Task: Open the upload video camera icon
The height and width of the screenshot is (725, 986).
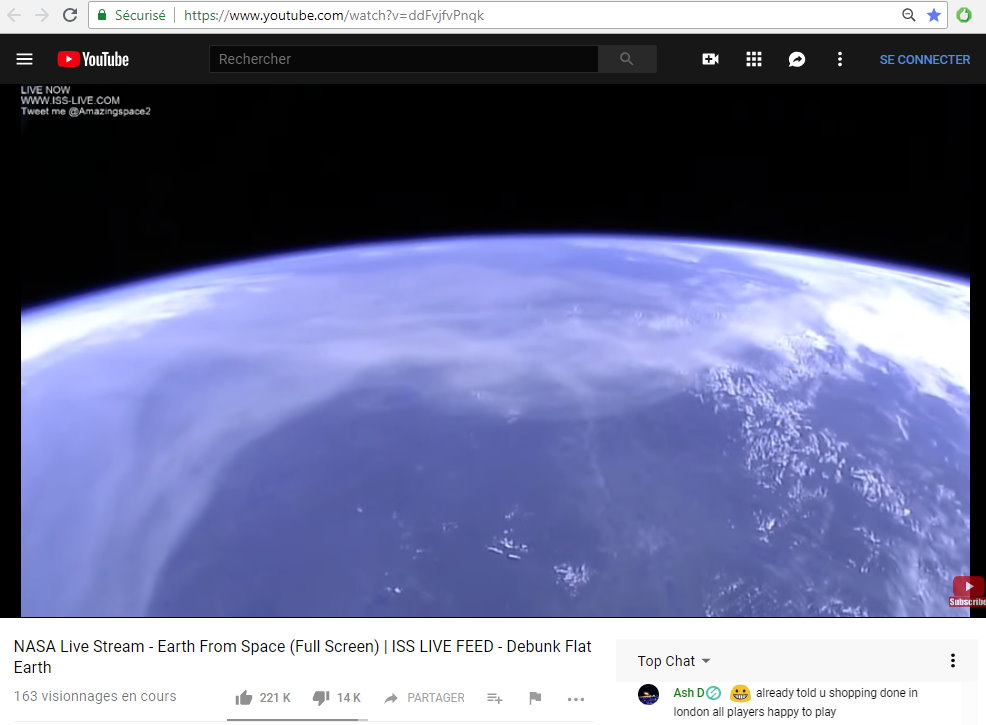Action: 710,59
